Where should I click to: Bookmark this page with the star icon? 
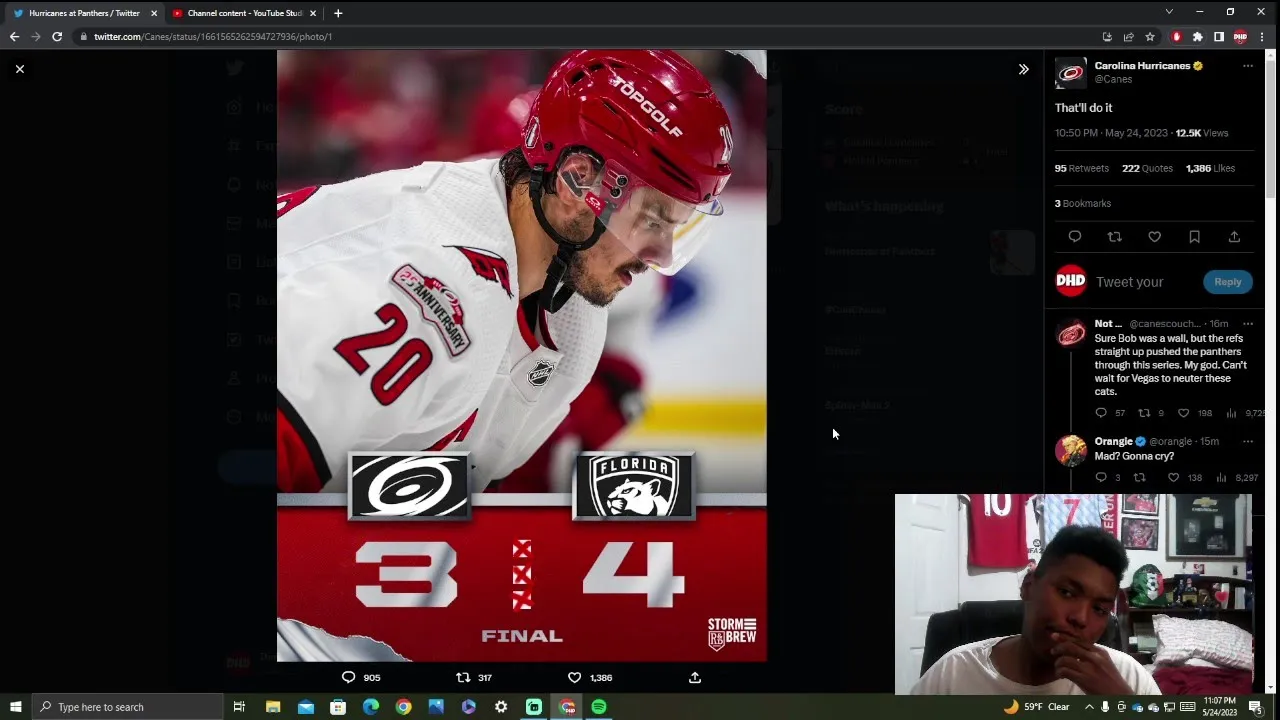(x=1150, y=36)
